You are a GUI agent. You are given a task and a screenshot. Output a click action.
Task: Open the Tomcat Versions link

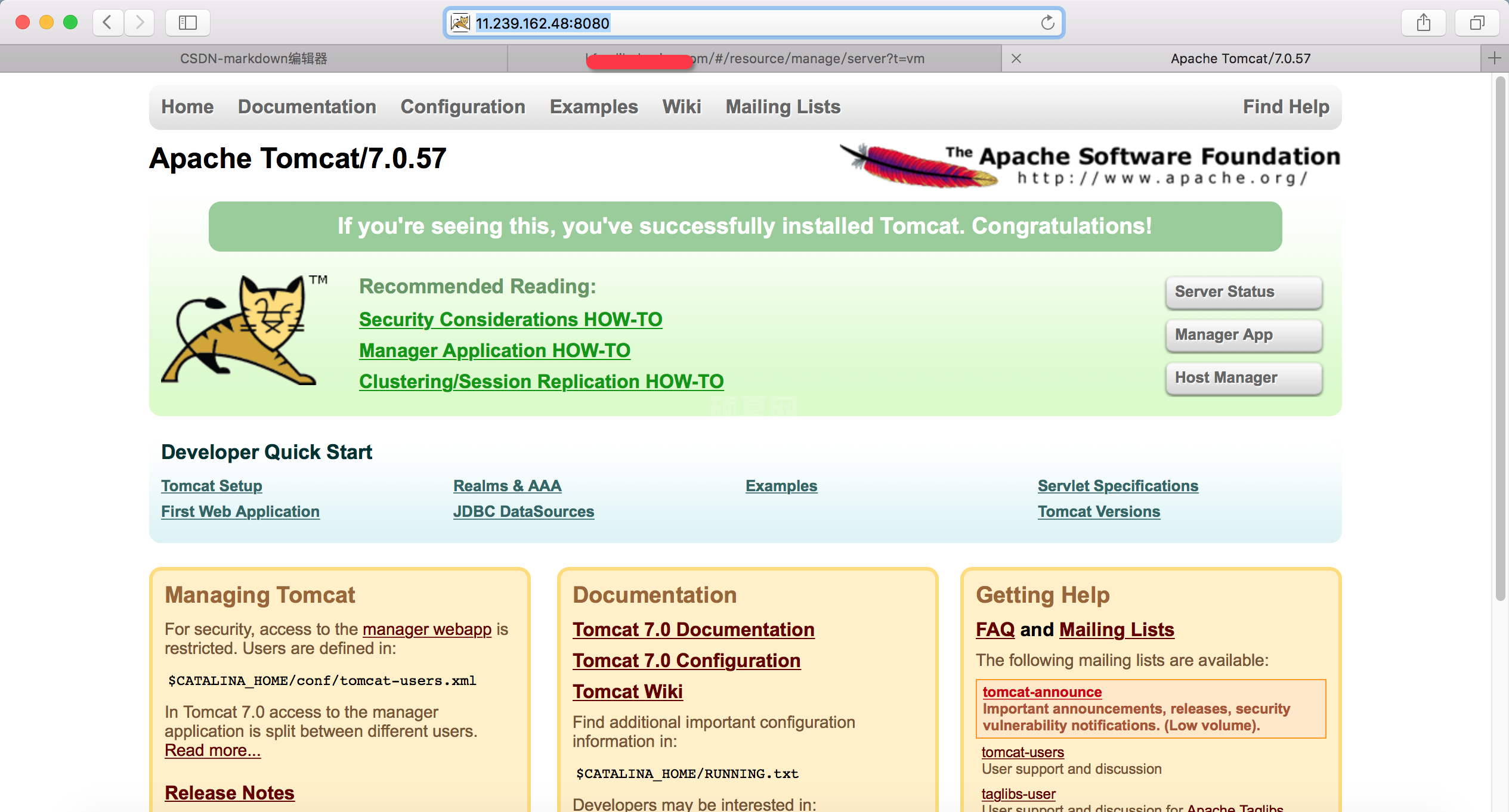pos(1099,512)
